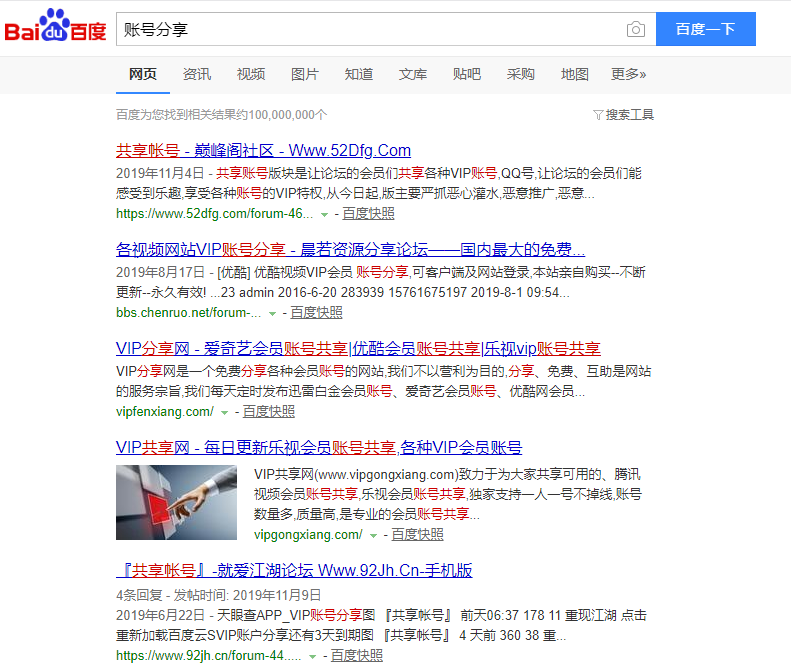The image size is (791, 669).
Task: Expand dropdown arrow next to bbs.chenruo.net URL
Action: 272,314
